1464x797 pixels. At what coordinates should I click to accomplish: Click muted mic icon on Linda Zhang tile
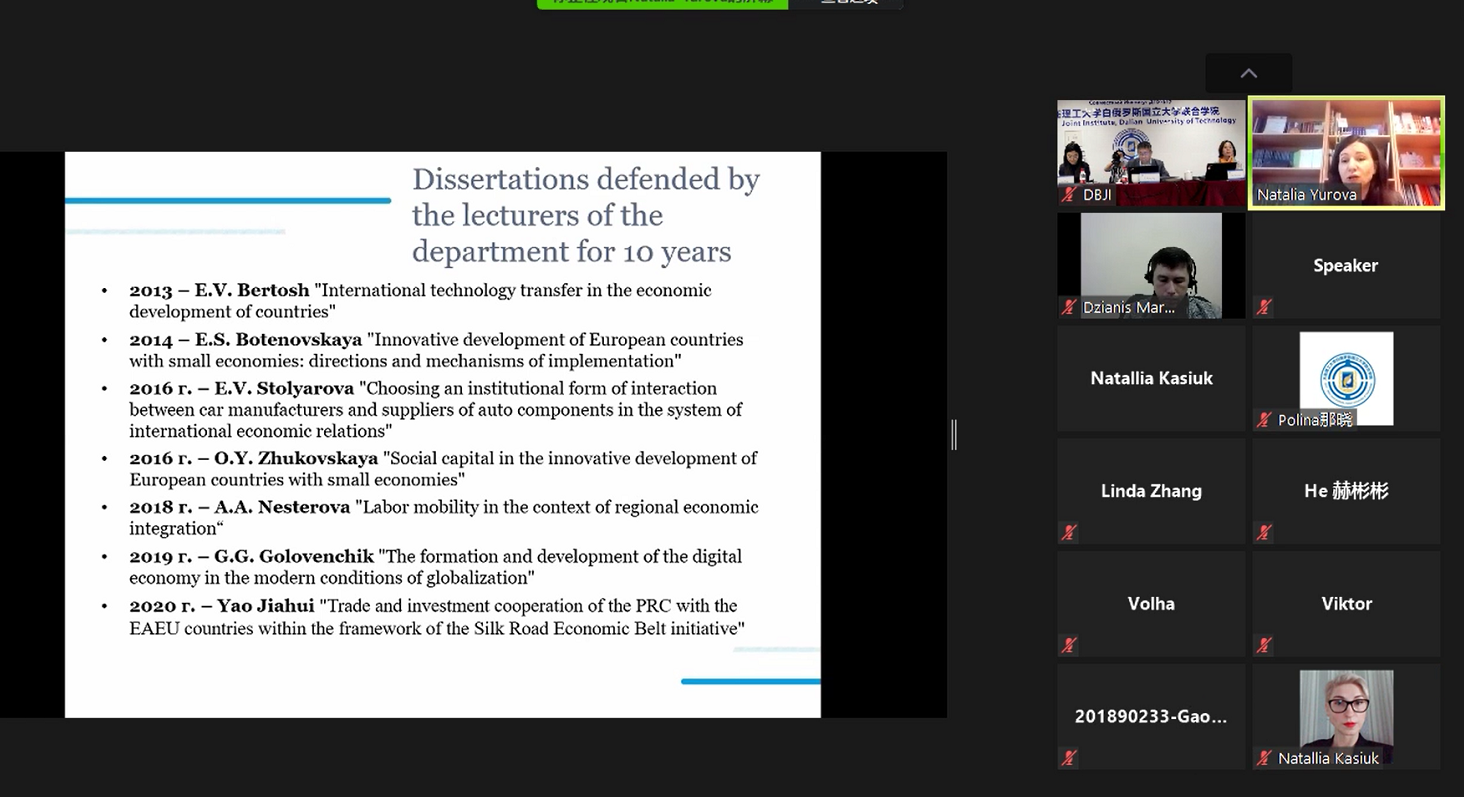[1069, 533]
